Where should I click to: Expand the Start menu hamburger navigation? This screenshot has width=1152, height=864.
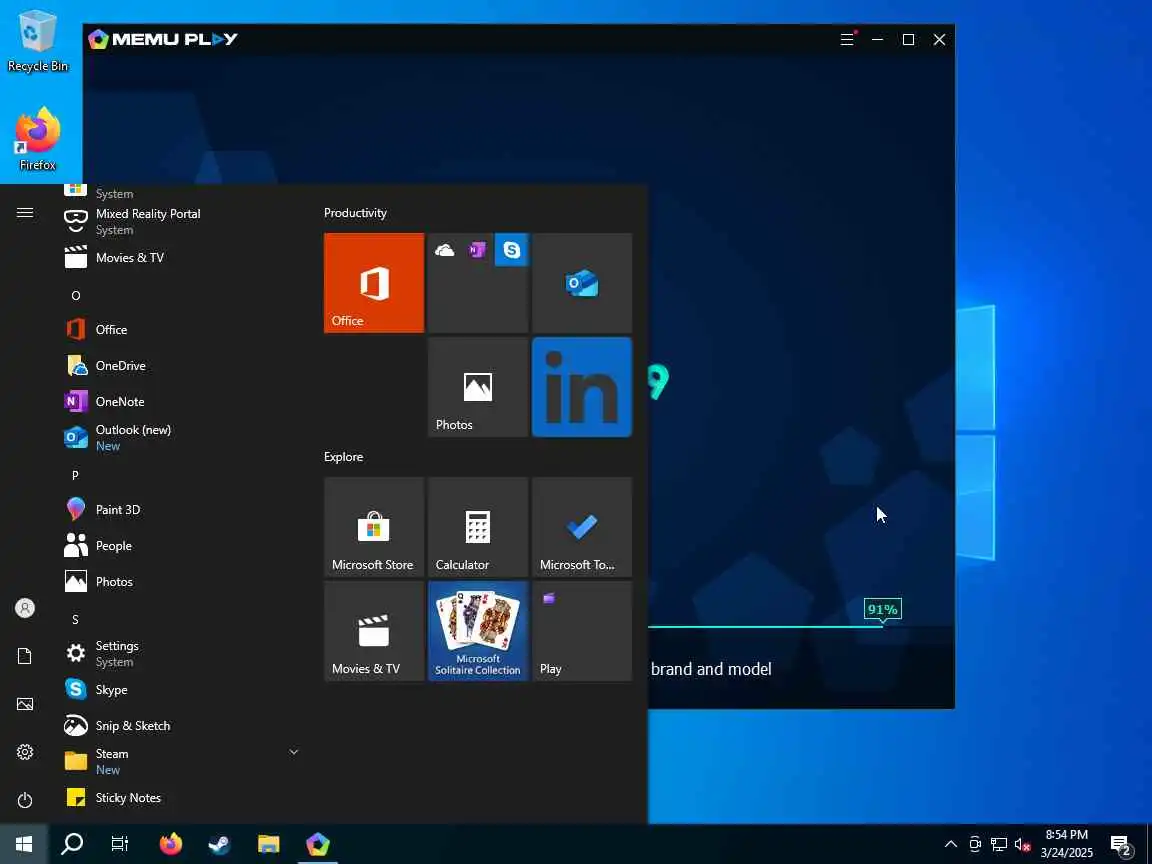25,213
